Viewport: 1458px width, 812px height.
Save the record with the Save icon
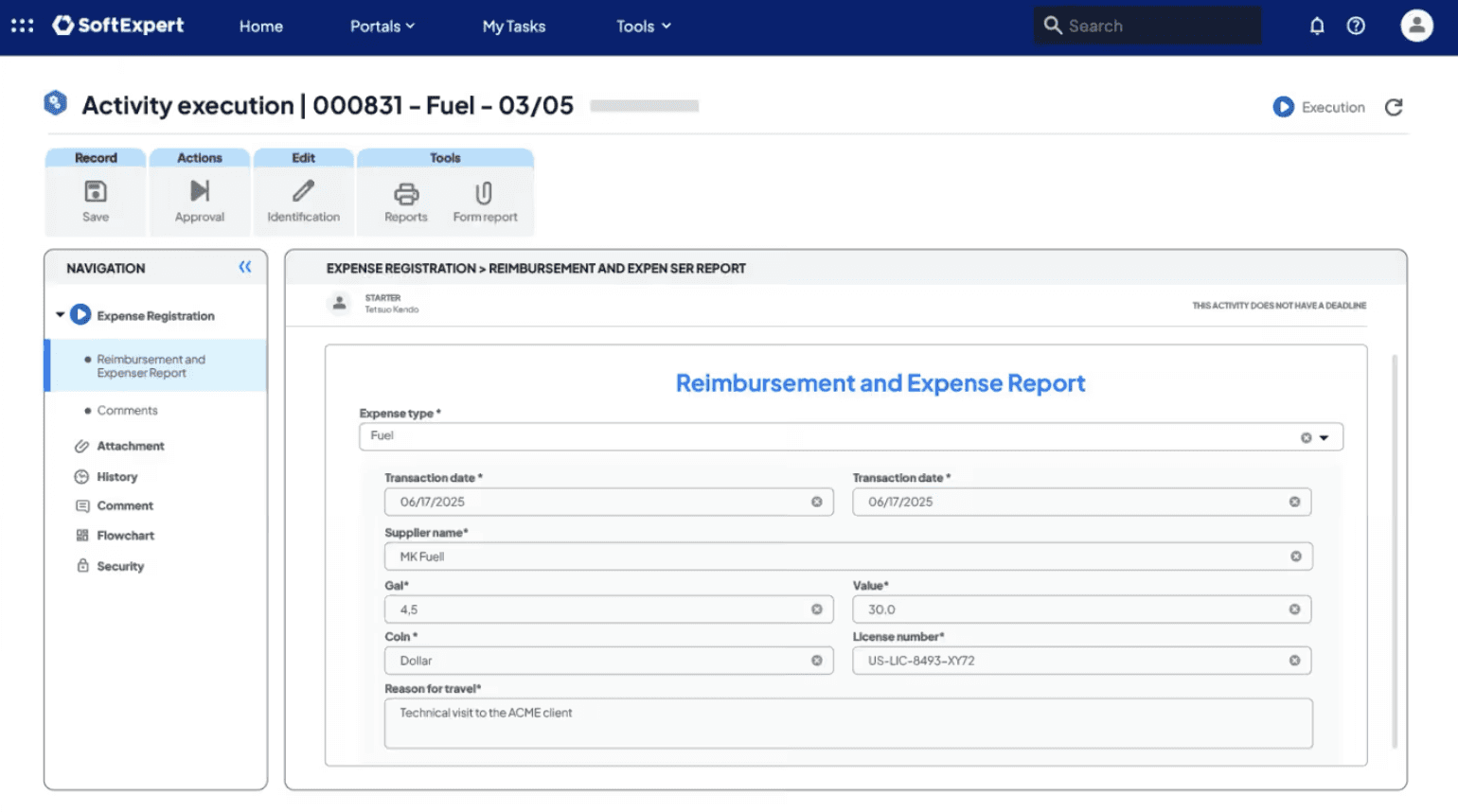point(96,192)
